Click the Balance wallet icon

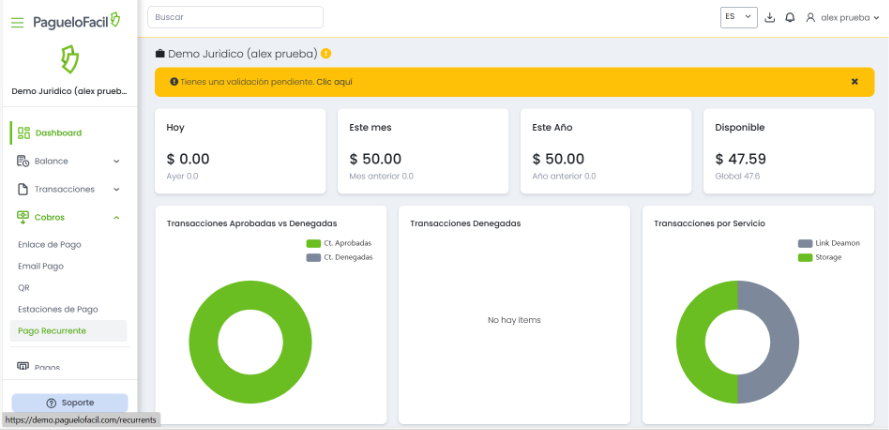pos(24,161)
